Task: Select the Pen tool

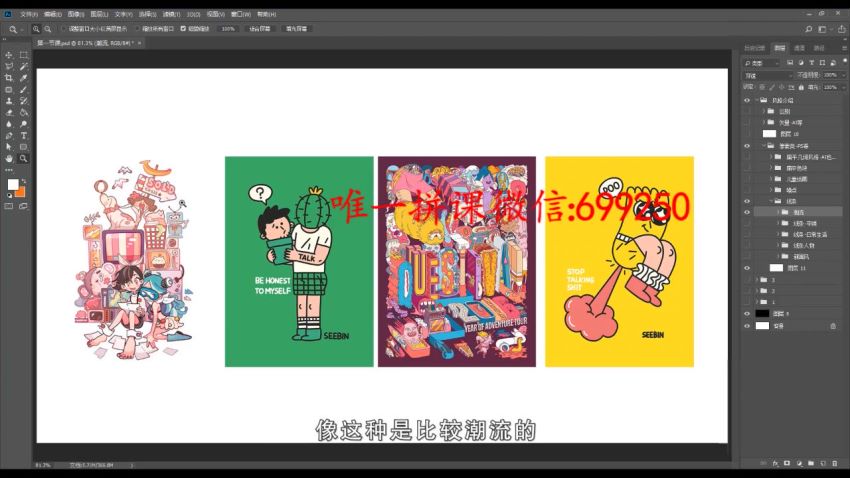Action: point(9,135)
